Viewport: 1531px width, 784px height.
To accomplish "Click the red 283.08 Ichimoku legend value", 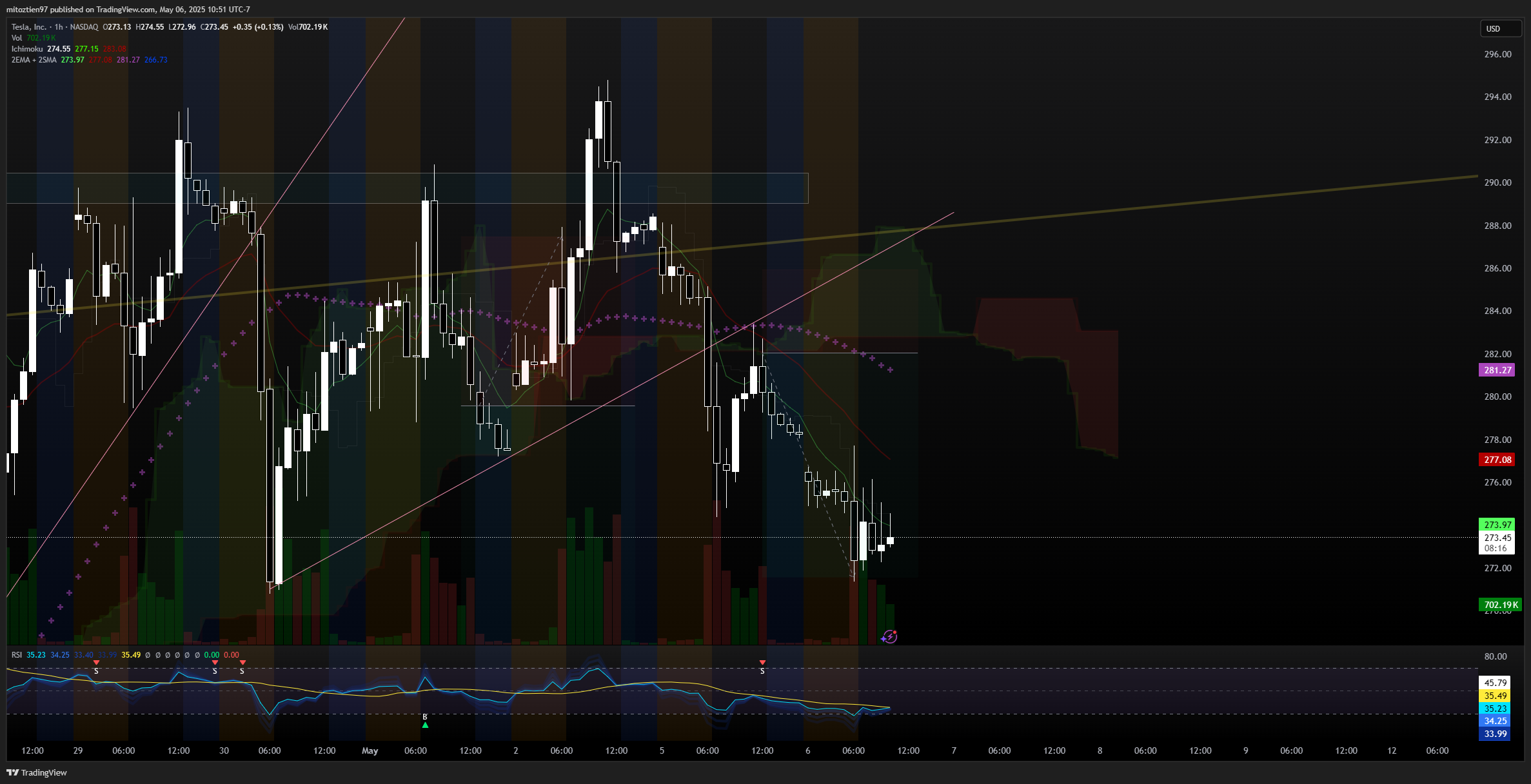I will point(115,49).
